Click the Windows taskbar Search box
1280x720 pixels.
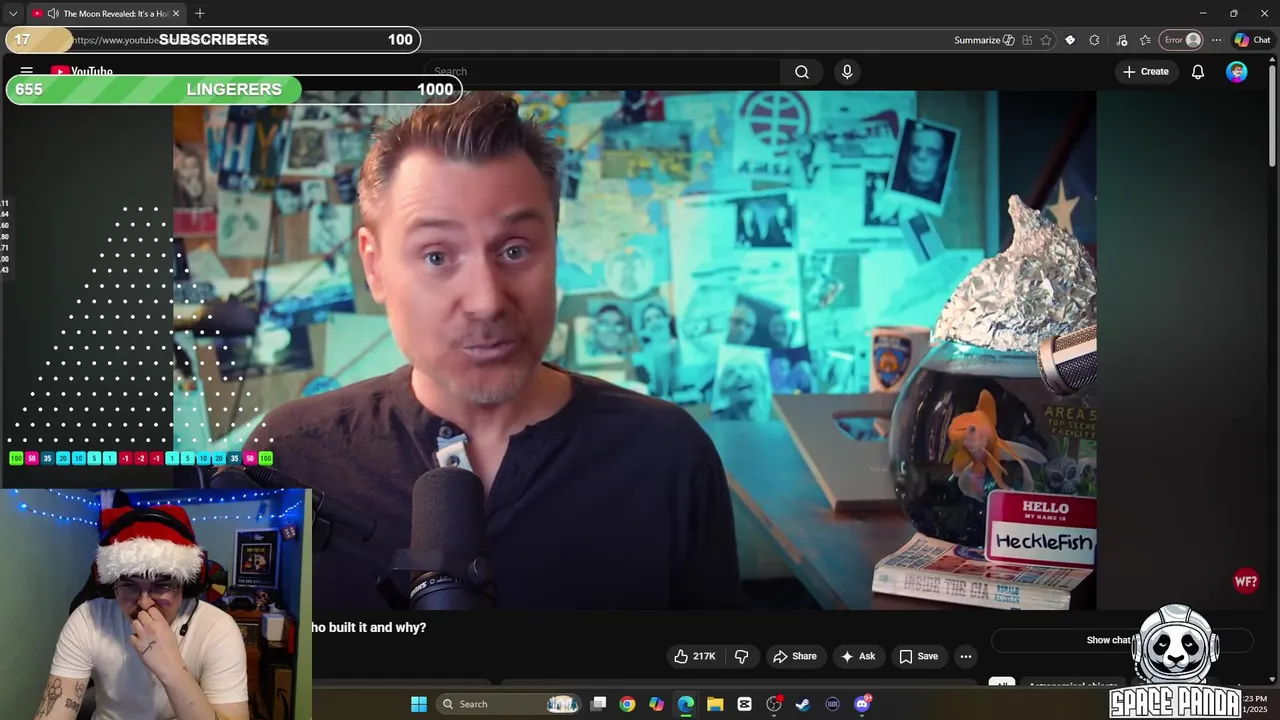point(510,704)
